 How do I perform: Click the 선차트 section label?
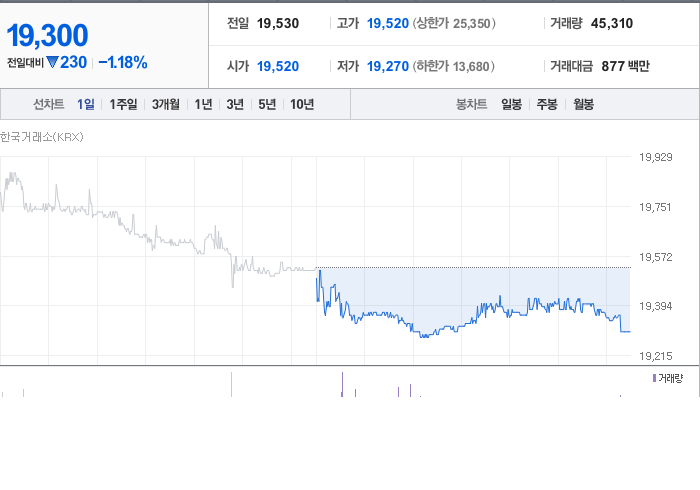49,104
